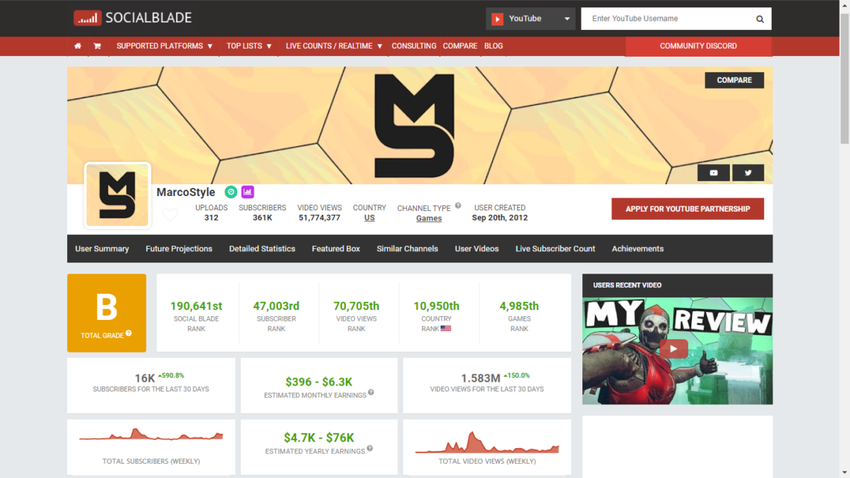Click the Games channel type link
Screen dimensions: 850x478
[429, 218]
